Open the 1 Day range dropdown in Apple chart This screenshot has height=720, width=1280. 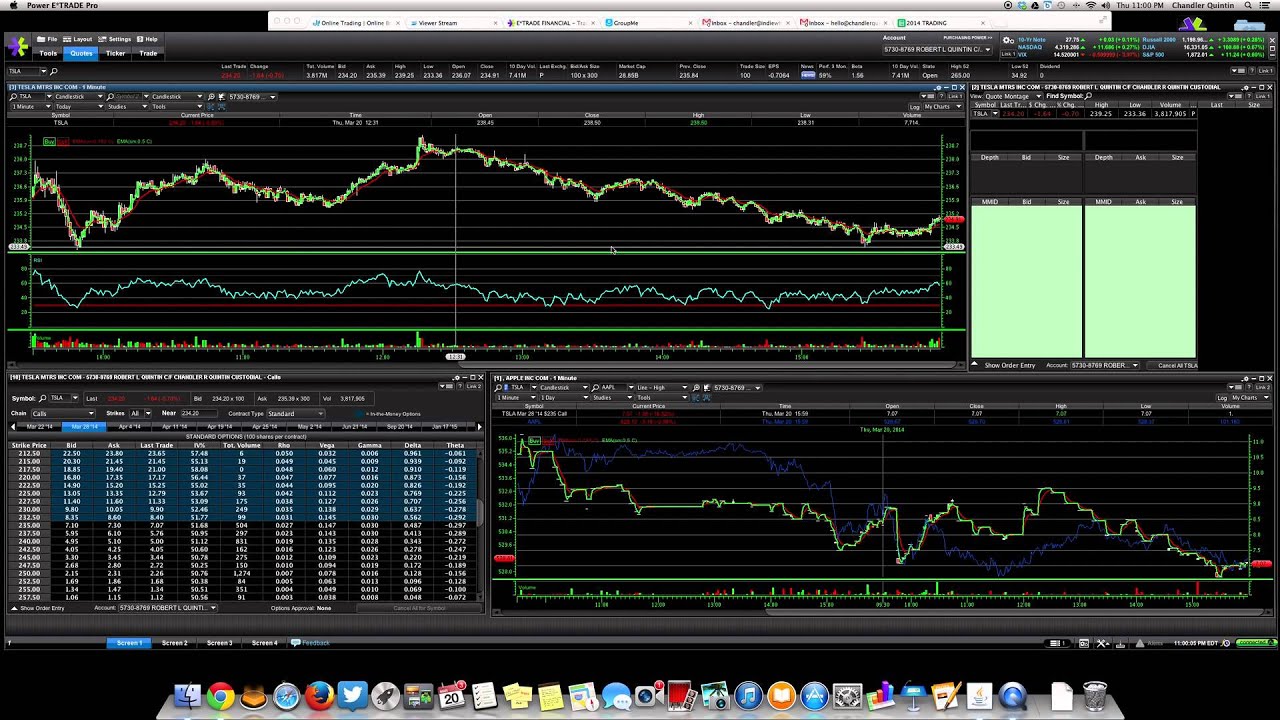[x=564, y=398]
